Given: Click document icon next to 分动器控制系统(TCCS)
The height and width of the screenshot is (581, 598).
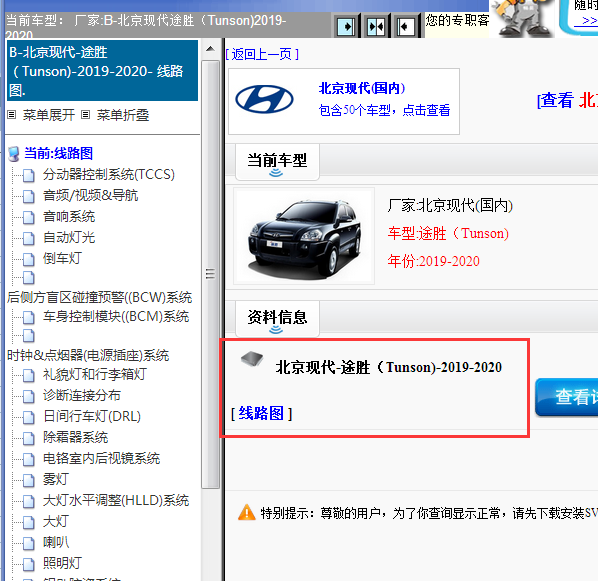Looking at the screenshot, I should 29,175.
